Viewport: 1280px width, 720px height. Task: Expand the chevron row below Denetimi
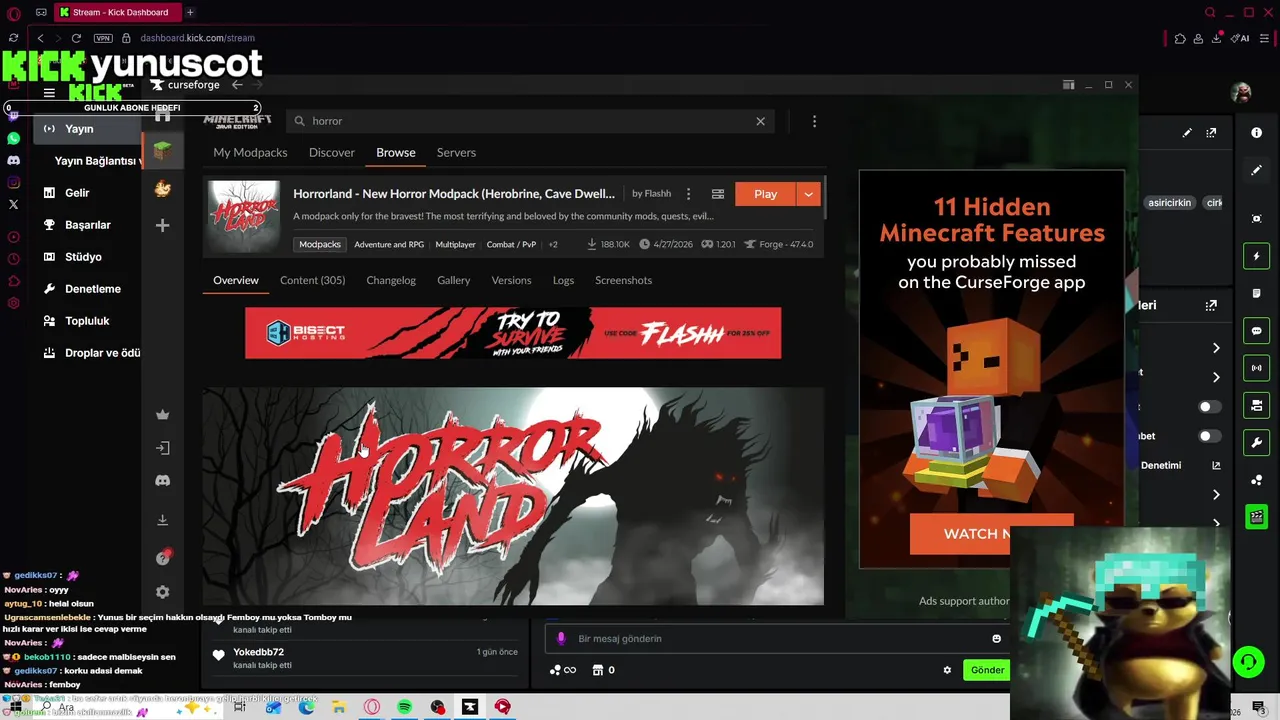tap(1216, 495)
